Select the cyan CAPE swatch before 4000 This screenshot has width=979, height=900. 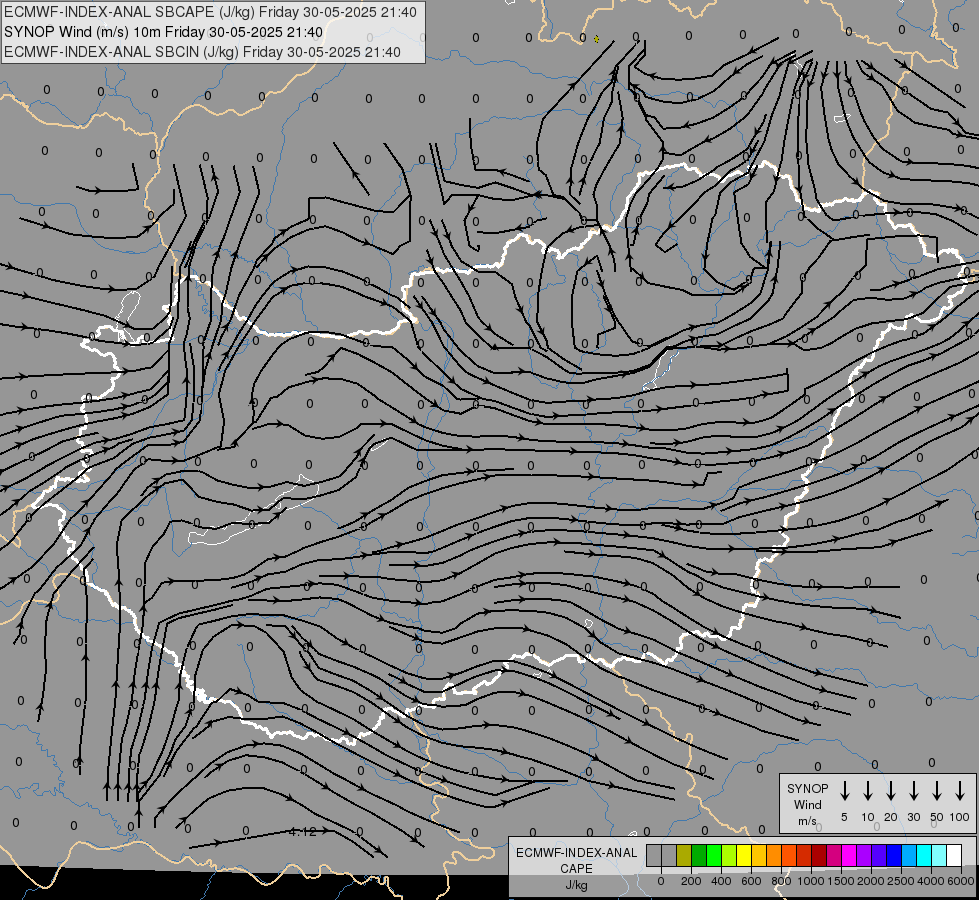[x=923, y=855]
